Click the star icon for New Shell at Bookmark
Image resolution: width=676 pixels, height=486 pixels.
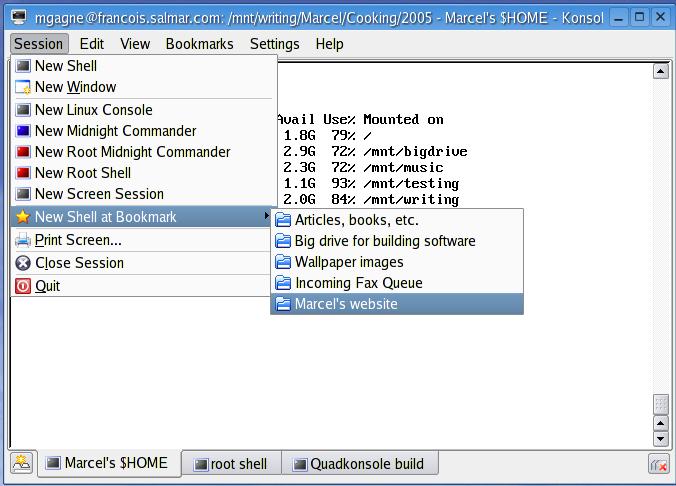pyautogui.click(x=23, y=217)
